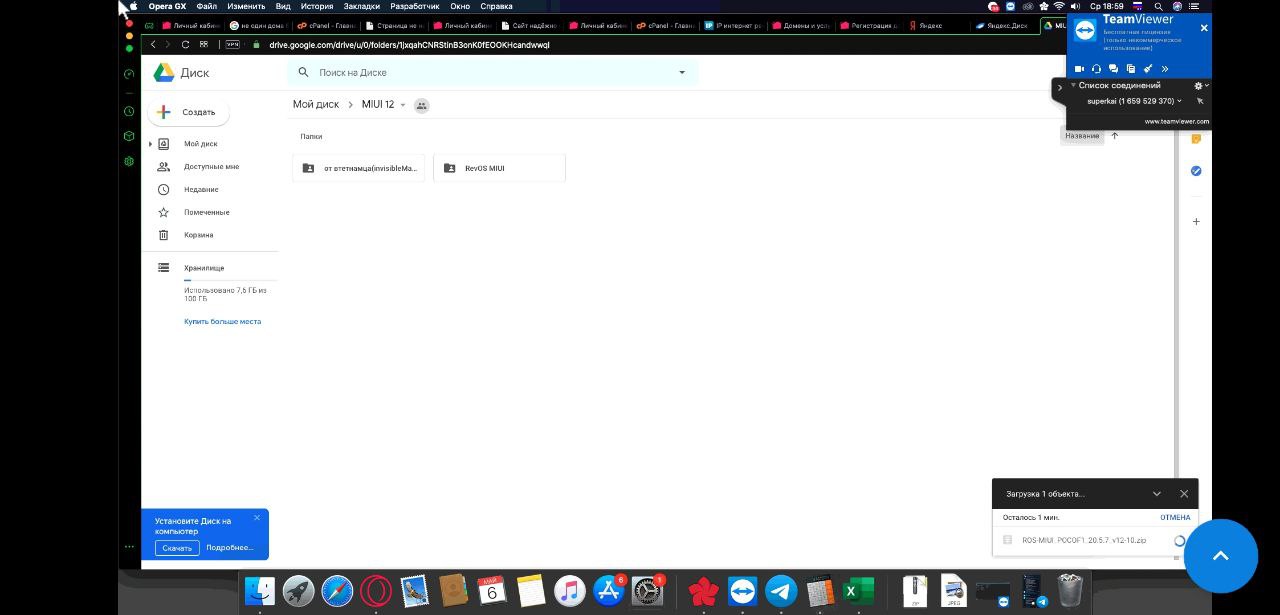Click the plus add-ons icon in side panel
This screenshot has height=615, width=1280.
coord(1196,221)
